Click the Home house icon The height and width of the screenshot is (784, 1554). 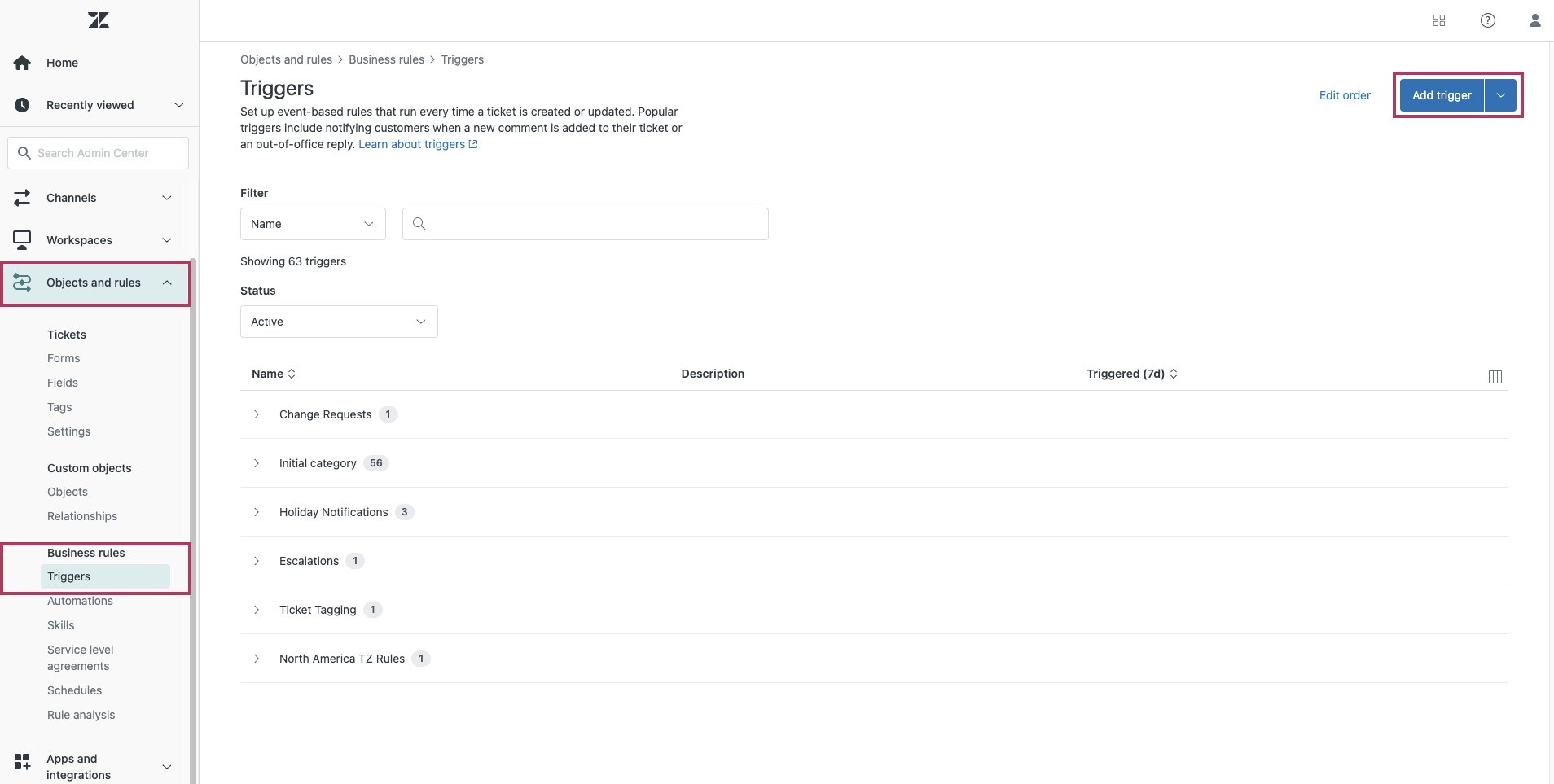point(22,63)
